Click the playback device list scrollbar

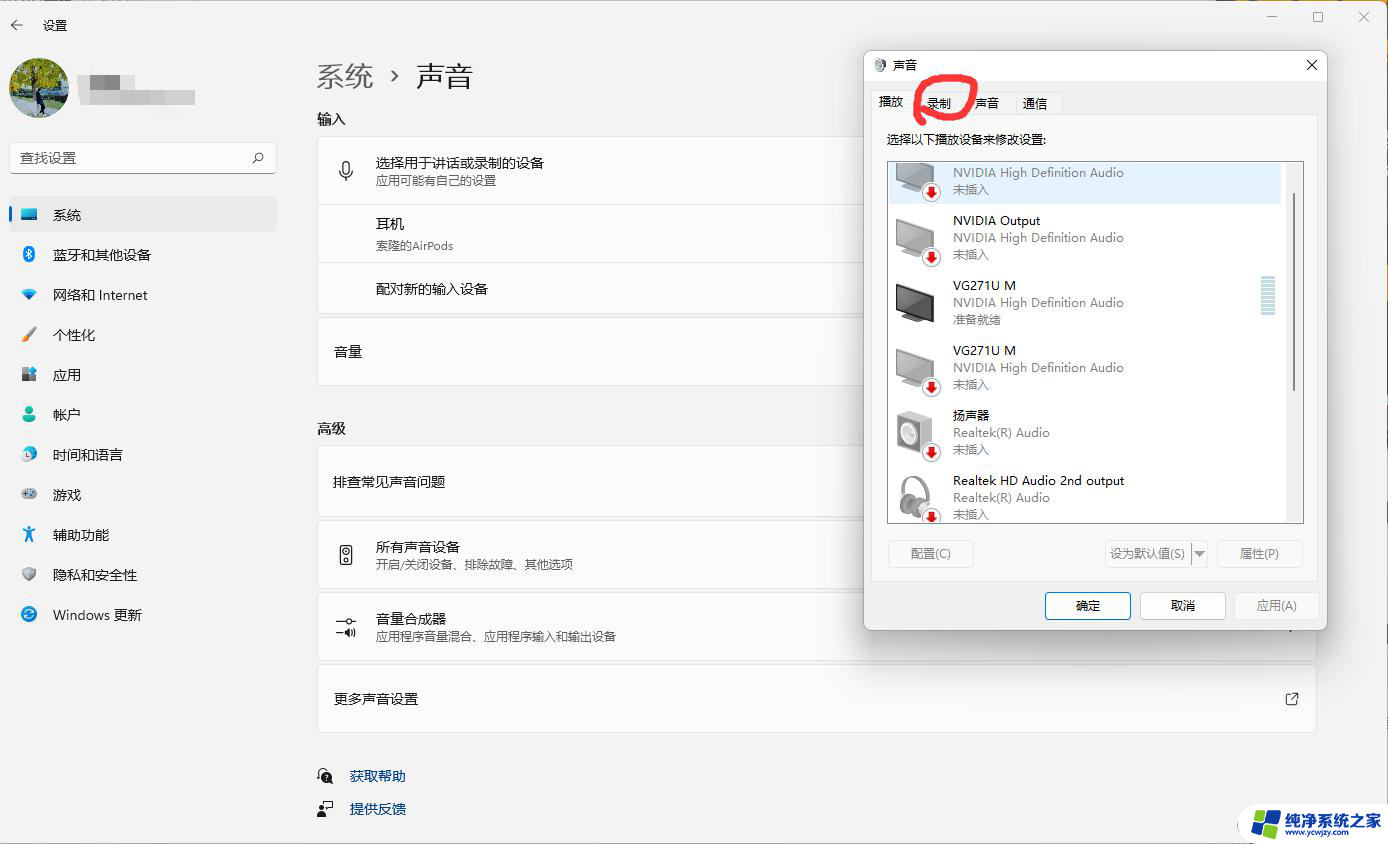click(1293, 292)
